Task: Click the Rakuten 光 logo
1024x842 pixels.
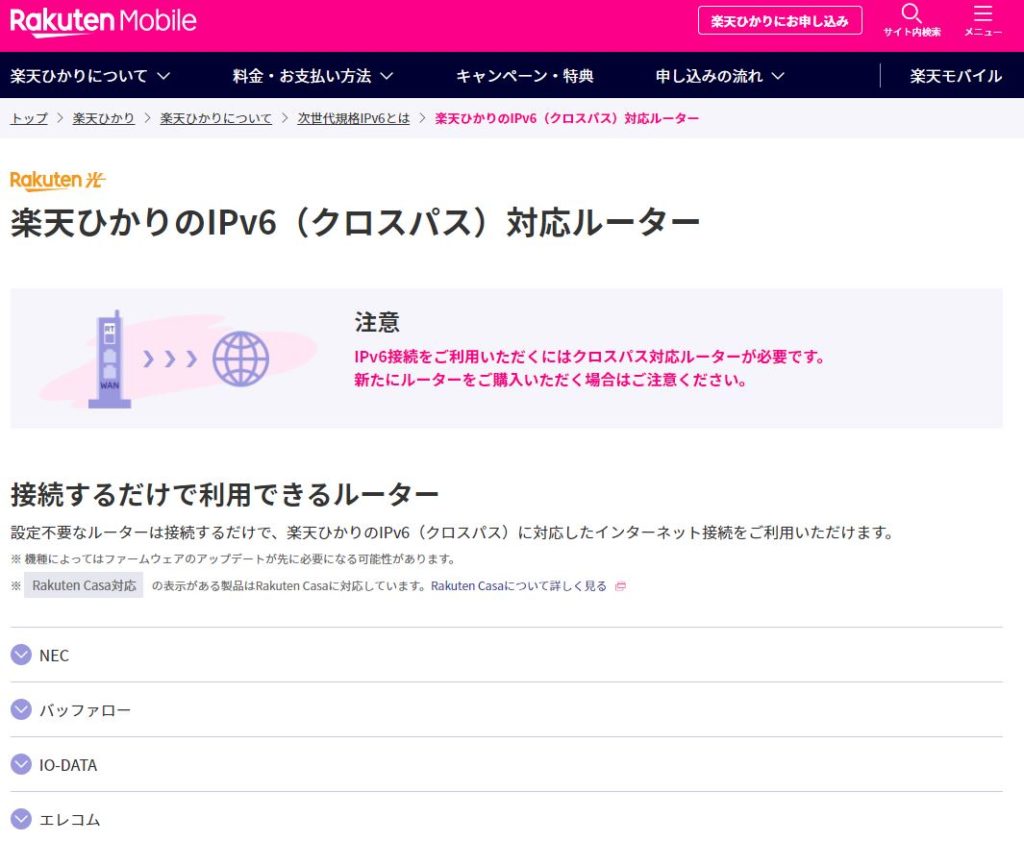Action: coord(57,180)
